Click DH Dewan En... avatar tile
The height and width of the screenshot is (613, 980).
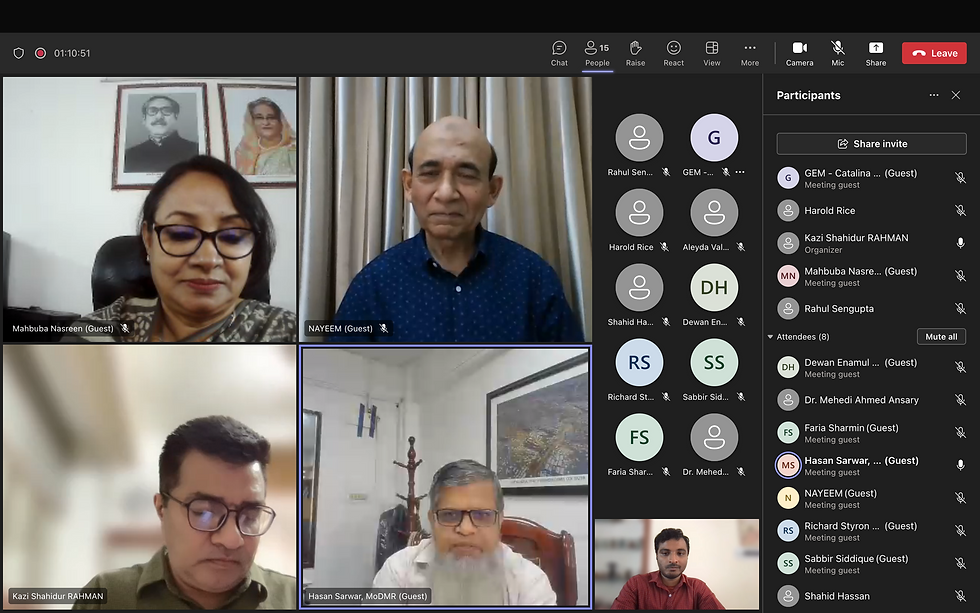click(x=714, y=288)
